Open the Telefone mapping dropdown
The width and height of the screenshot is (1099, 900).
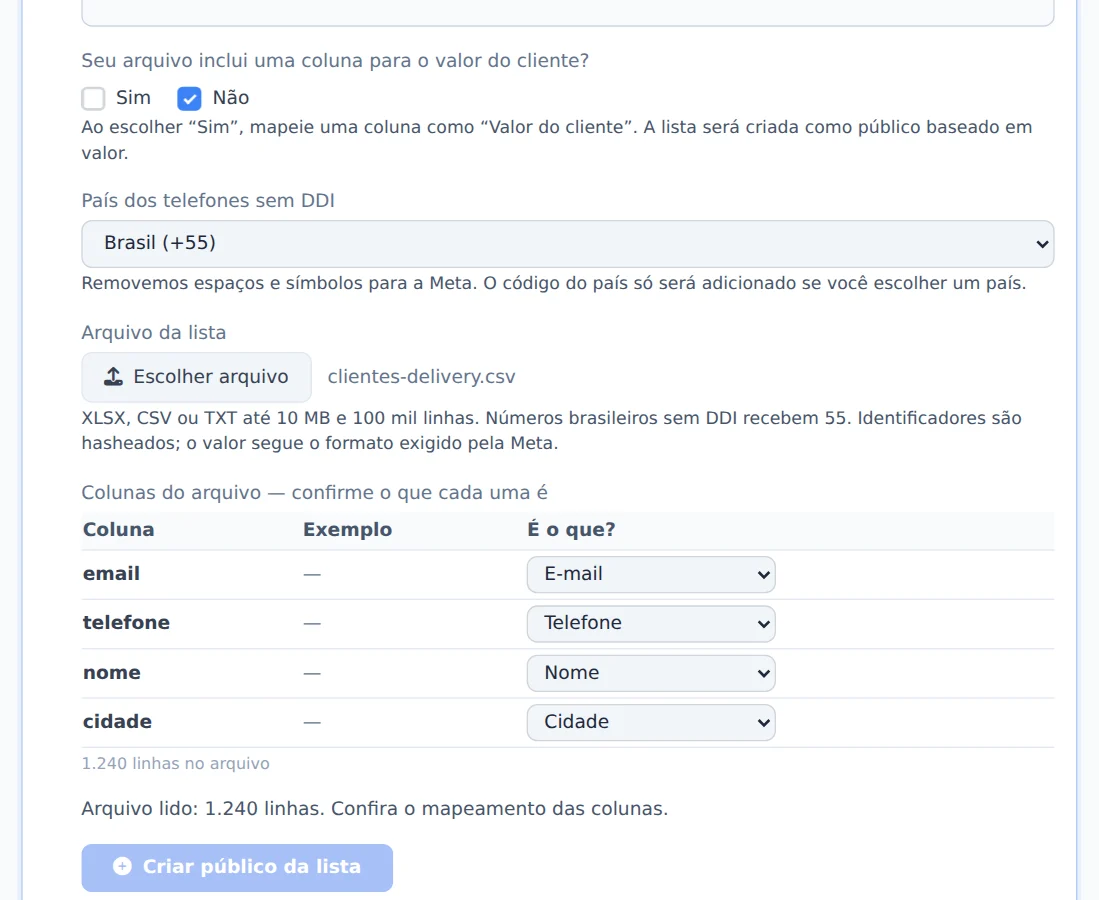tap(651, 624)
